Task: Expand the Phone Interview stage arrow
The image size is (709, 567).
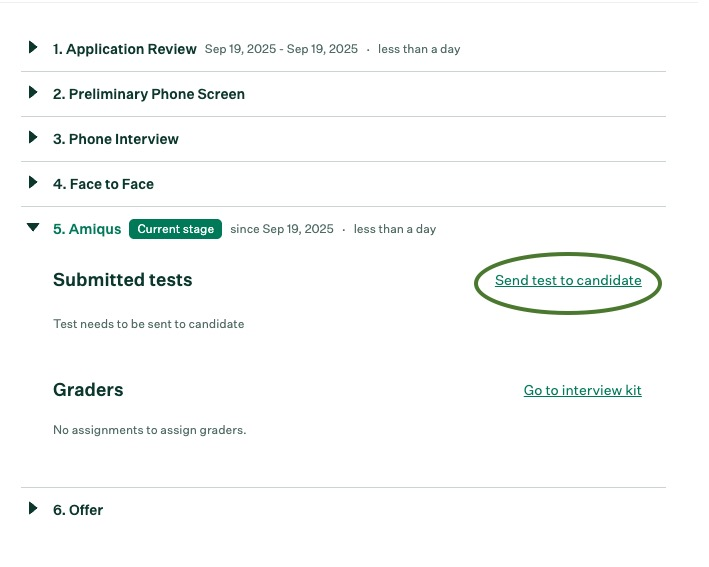Action: [33, 138]
